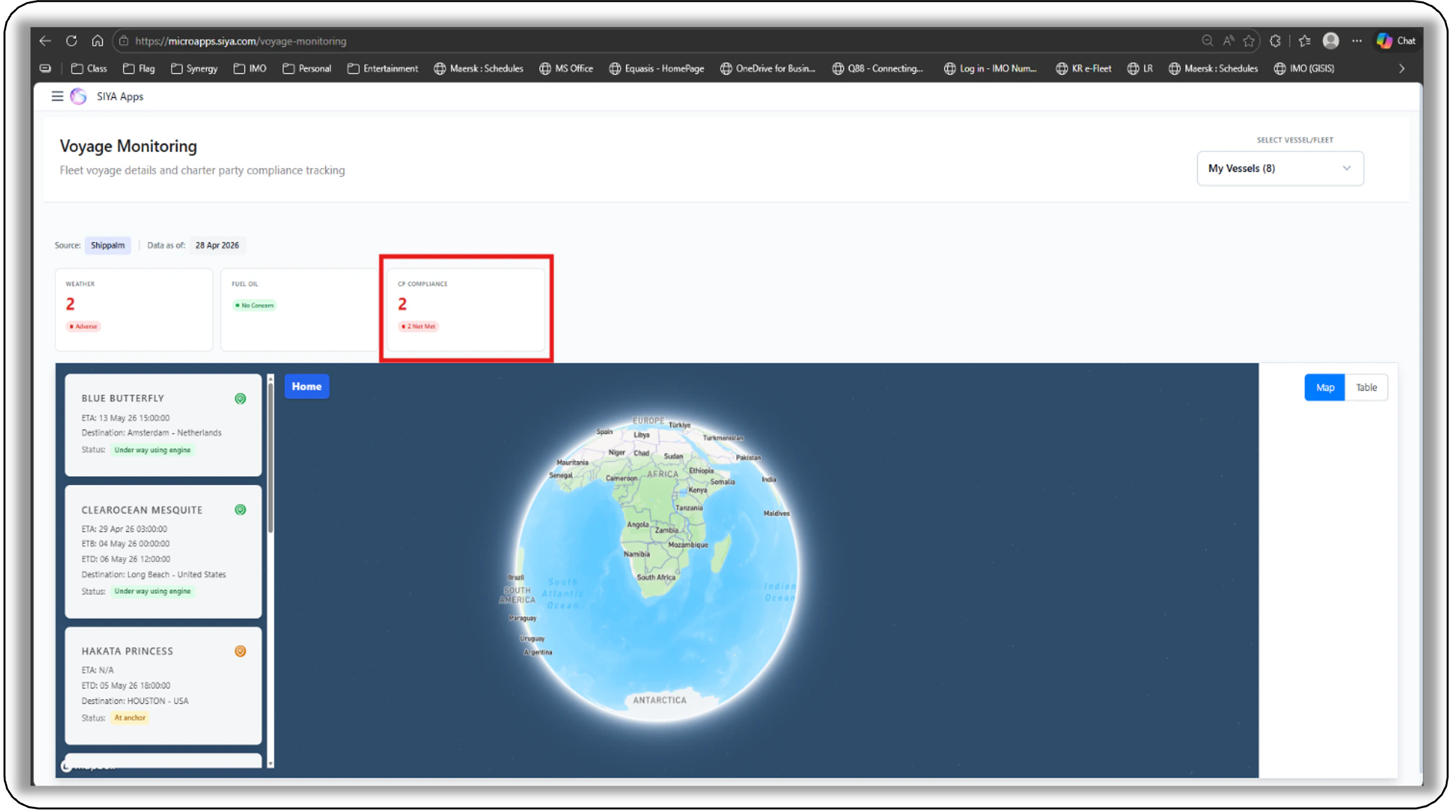1456x812 pixels.
Task: Open the Synergy bookmarks folder
Action: [195, 69]
